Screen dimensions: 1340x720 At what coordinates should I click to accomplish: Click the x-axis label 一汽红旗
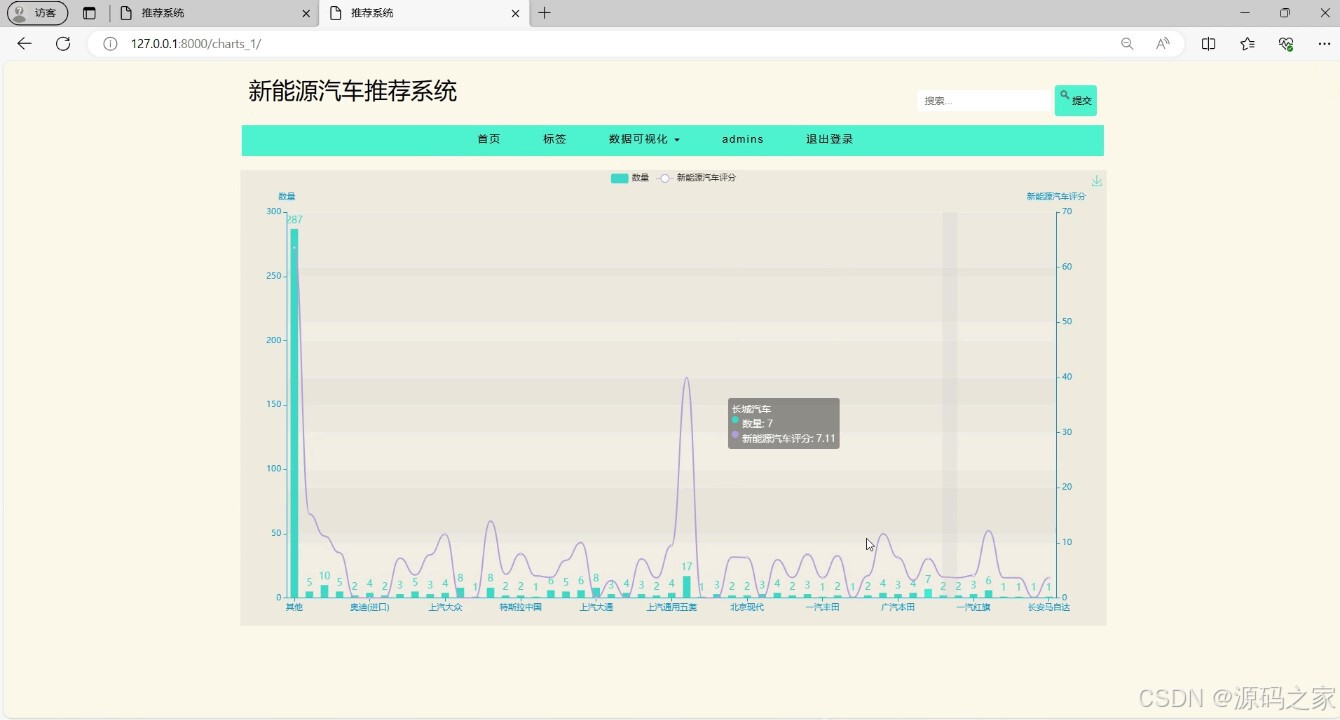(973, 607)
